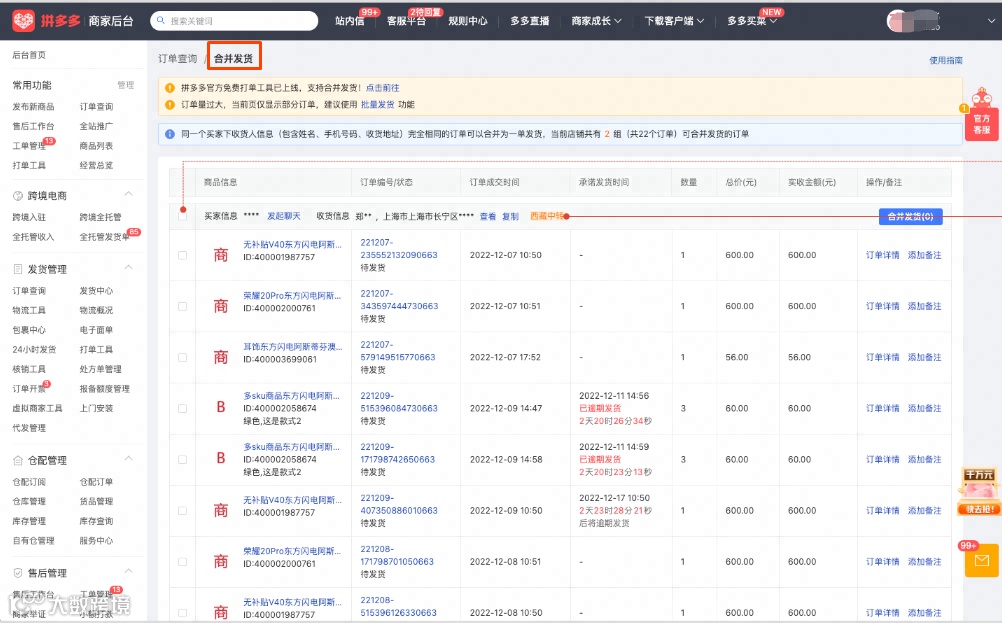Open the 批量发货 link

(x=377, y=105)
